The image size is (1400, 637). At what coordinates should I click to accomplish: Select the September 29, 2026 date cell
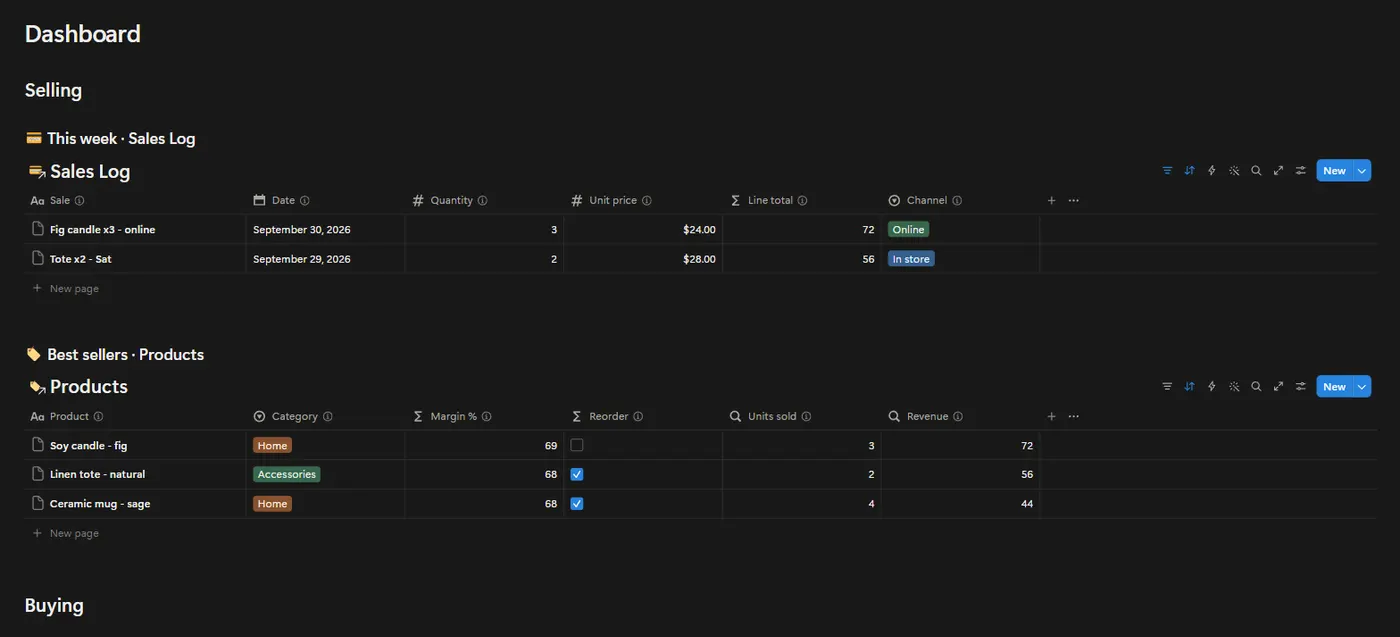tap(326, 258)
